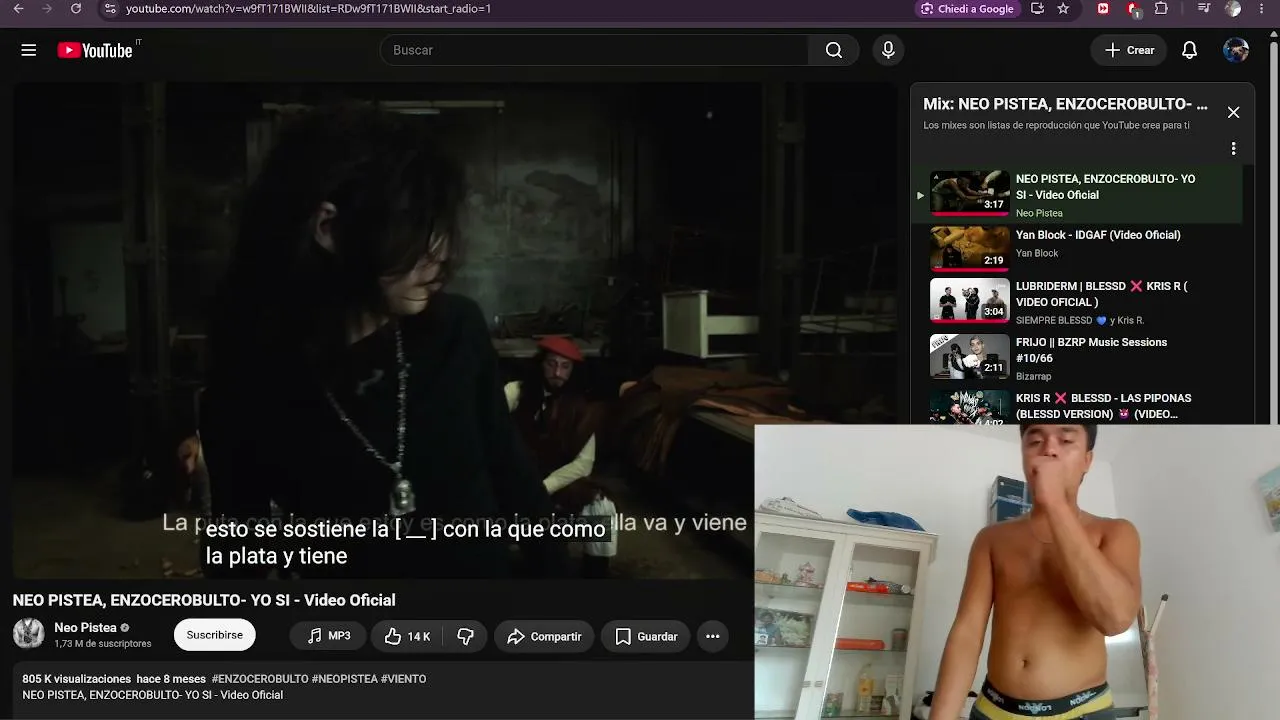The width and height of the screenshot is (1280, 720).
Task: Bookmark this page with the star icon
Action: 1063,9
